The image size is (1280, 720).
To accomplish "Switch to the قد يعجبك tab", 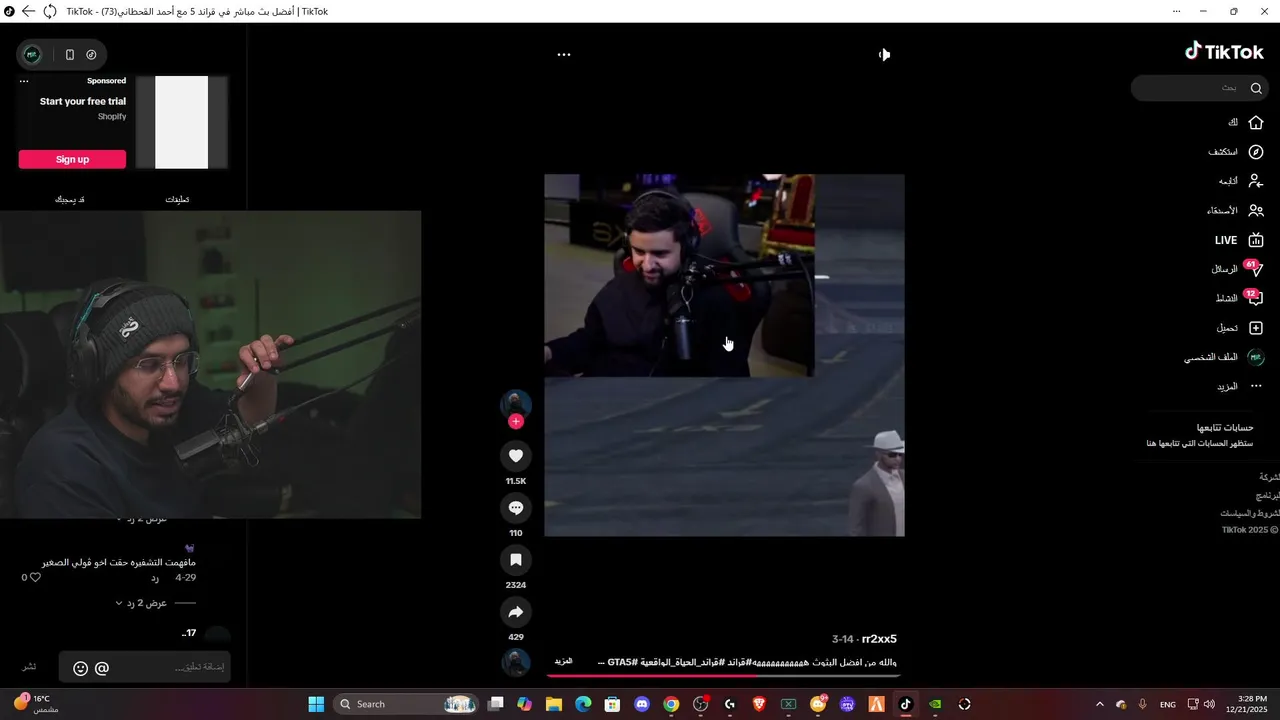I will point(69,199).
